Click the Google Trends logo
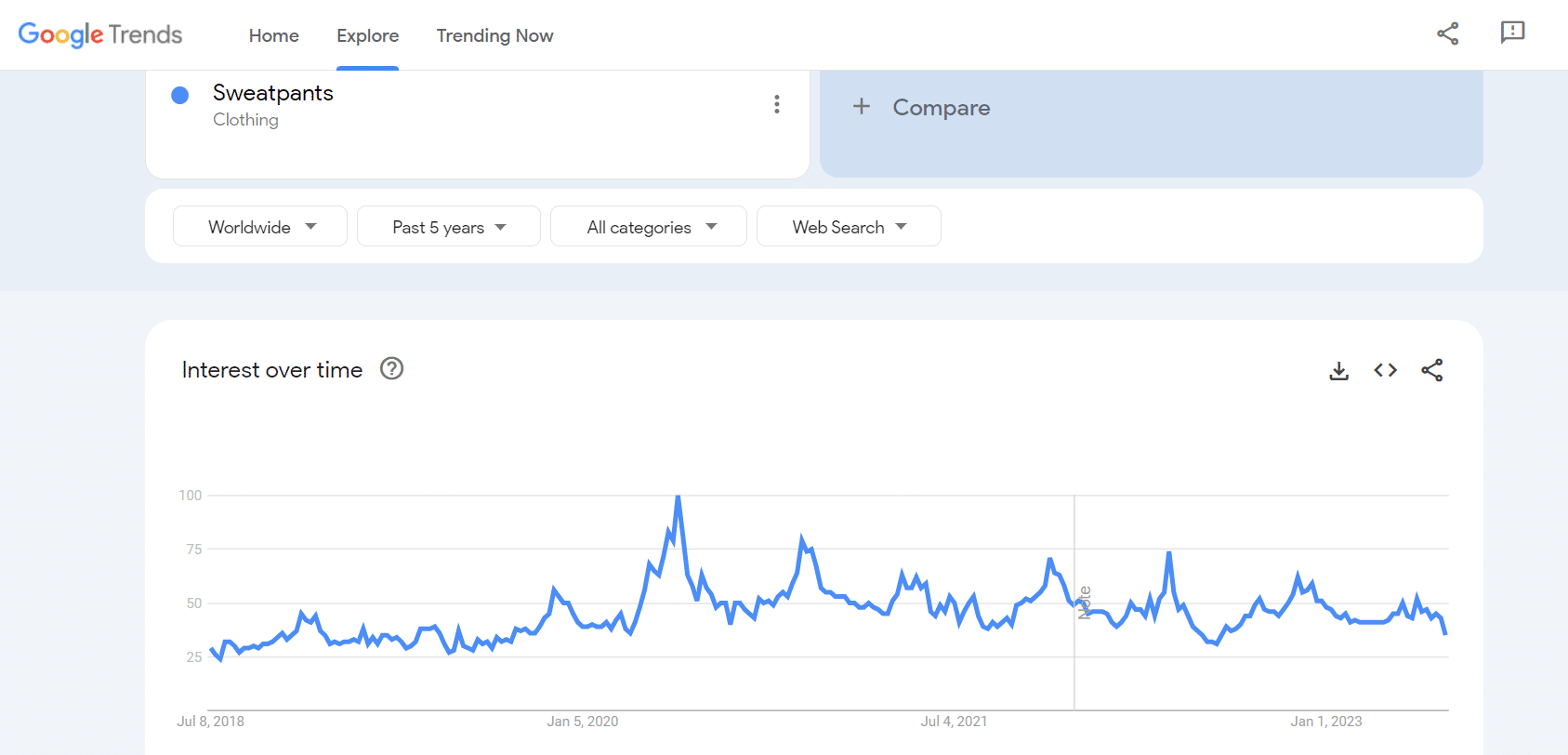 click(x=100, y=34)
